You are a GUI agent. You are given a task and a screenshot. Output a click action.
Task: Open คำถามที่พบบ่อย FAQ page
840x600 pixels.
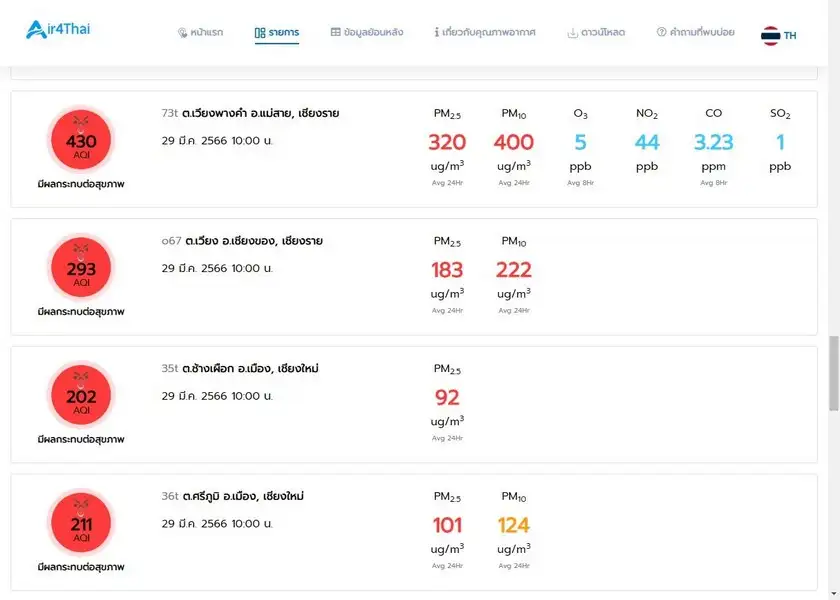click(696, 33)
